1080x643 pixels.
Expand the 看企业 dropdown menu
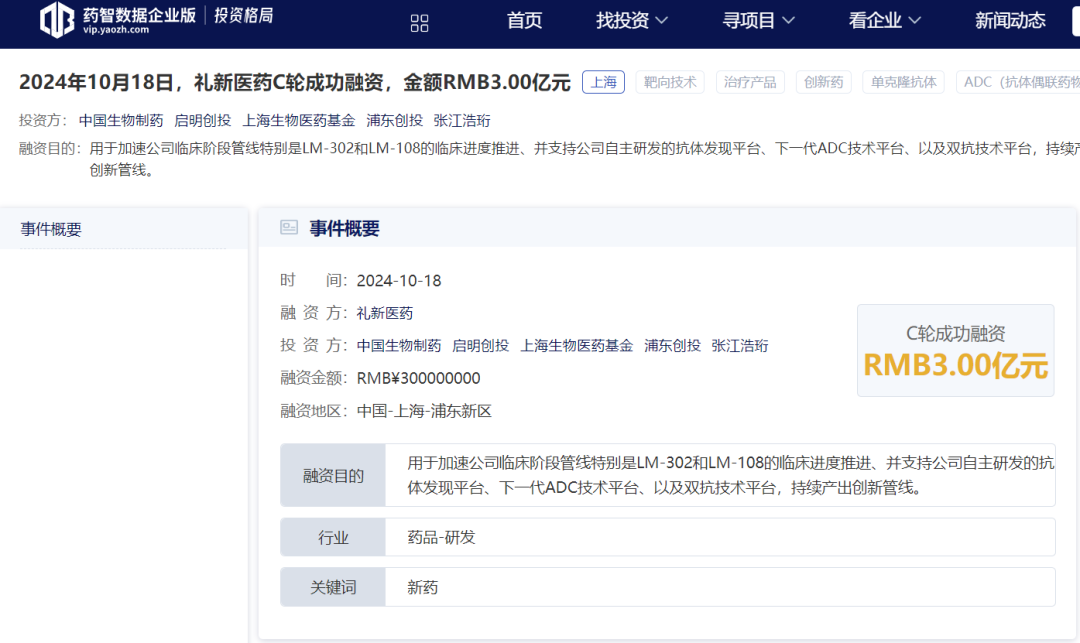[885, 21]
